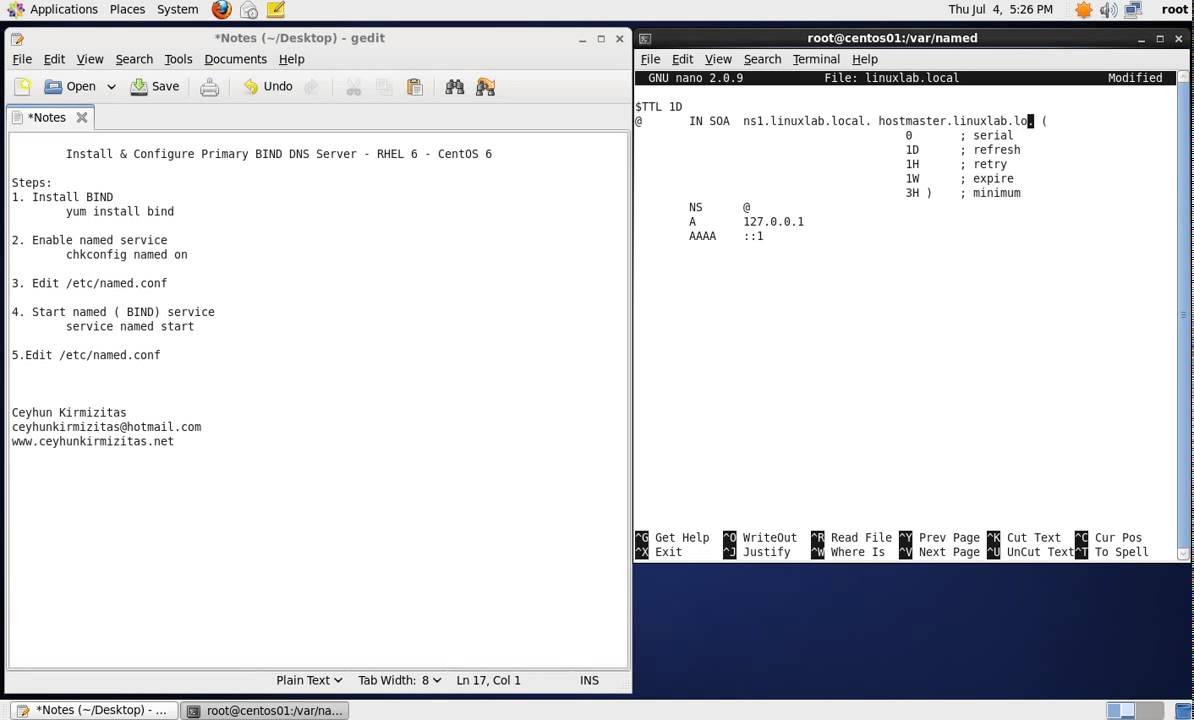Launch Firefox from the top panel
The height and width of the screenshot is (720, 1194).
coord(222,9)
